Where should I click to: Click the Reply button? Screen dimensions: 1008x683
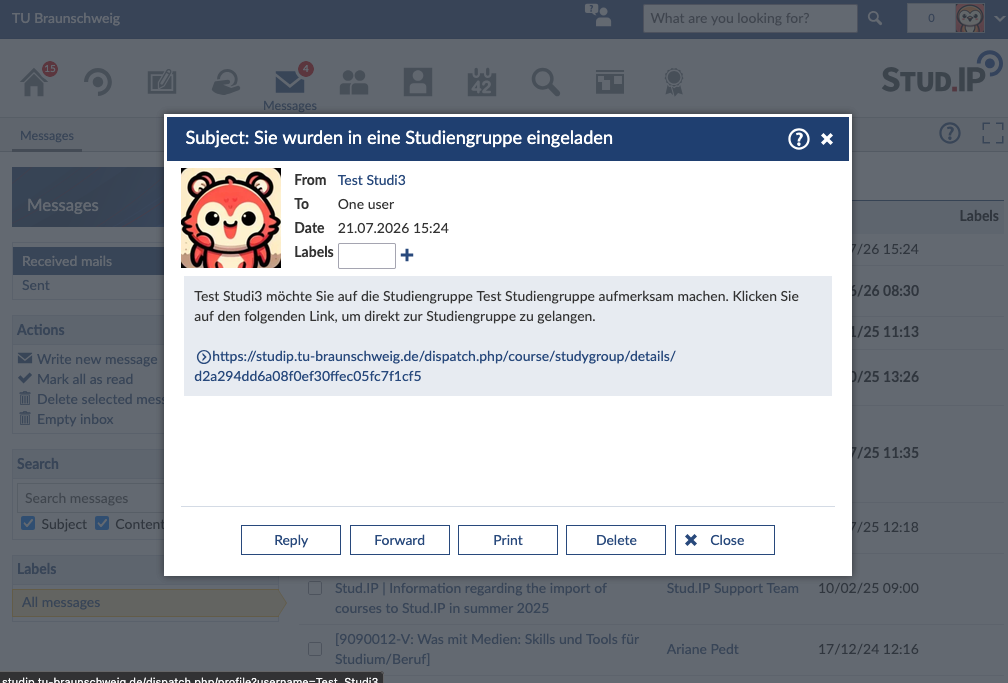(x=291, y=540)
